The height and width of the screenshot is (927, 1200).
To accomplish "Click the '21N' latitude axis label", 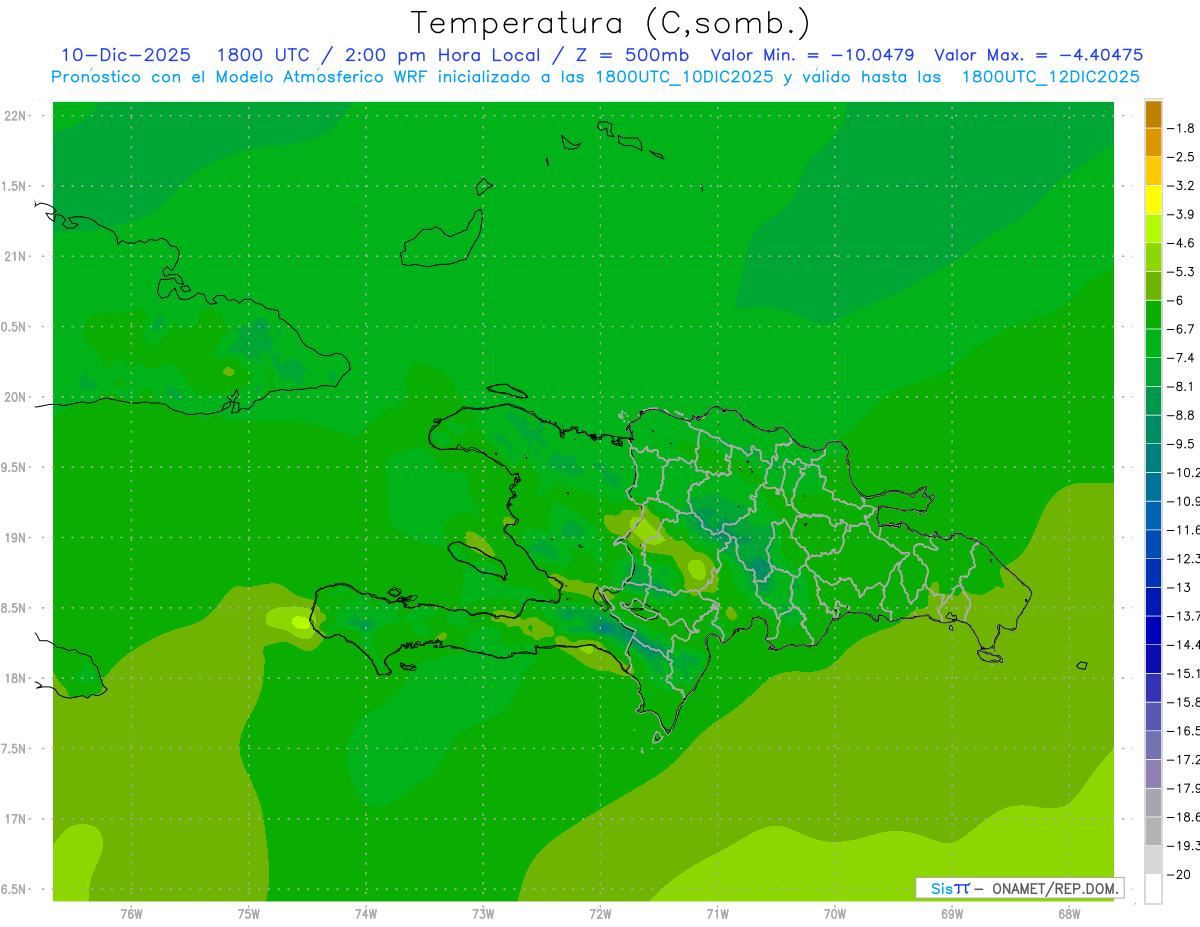I will pos(16,257).
